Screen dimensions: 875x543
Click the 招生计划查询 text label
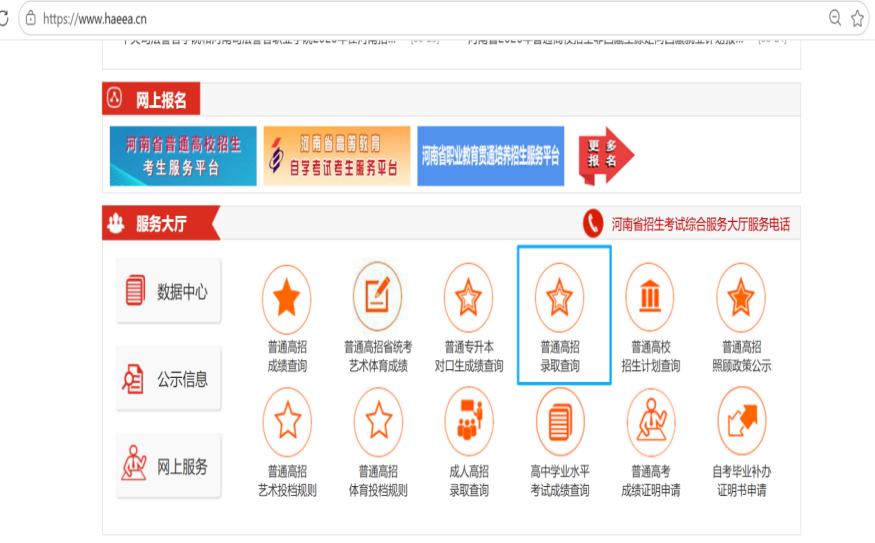(x=650, y=366)
